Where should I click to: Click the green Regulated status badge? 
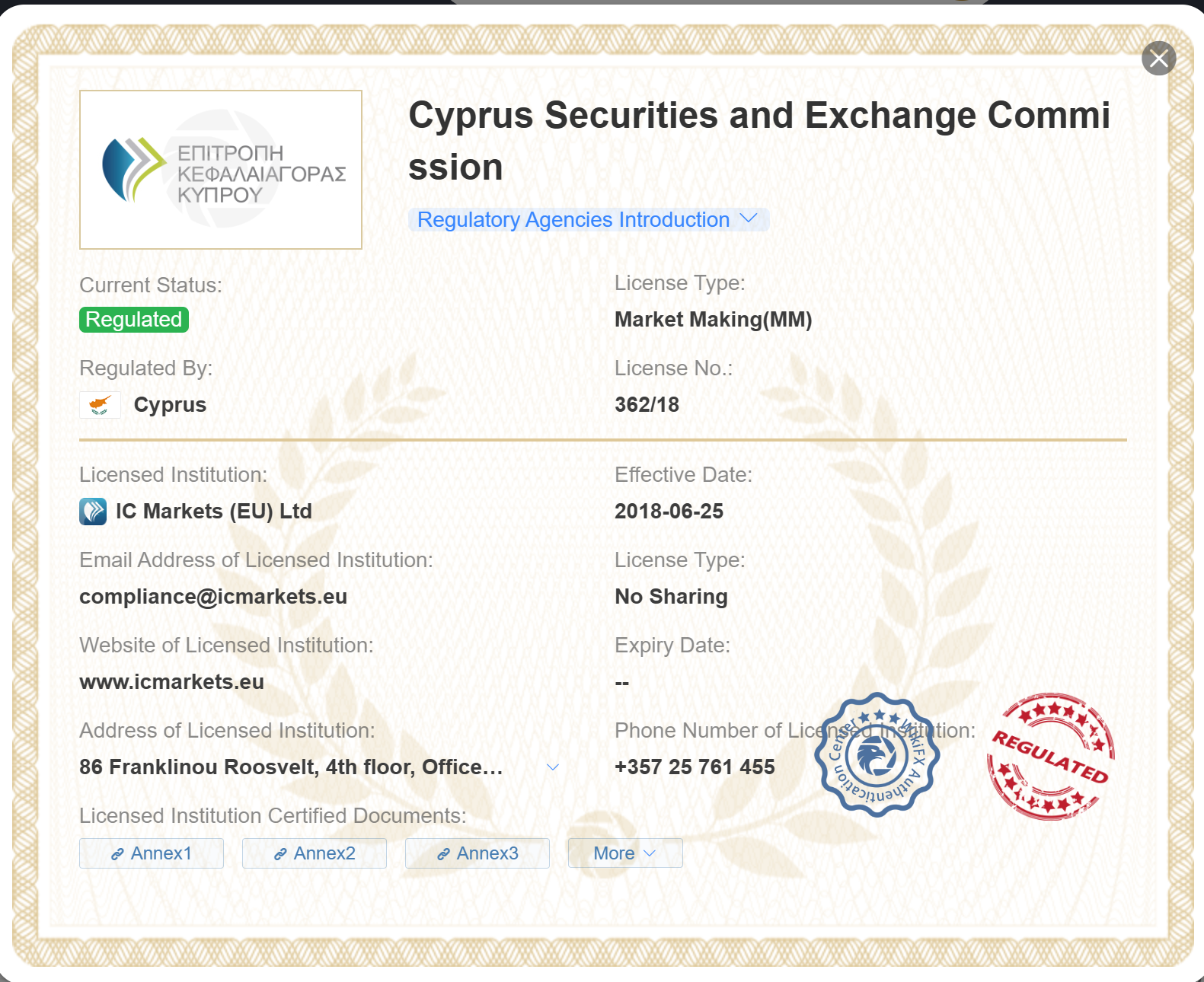tap(134, 320)
